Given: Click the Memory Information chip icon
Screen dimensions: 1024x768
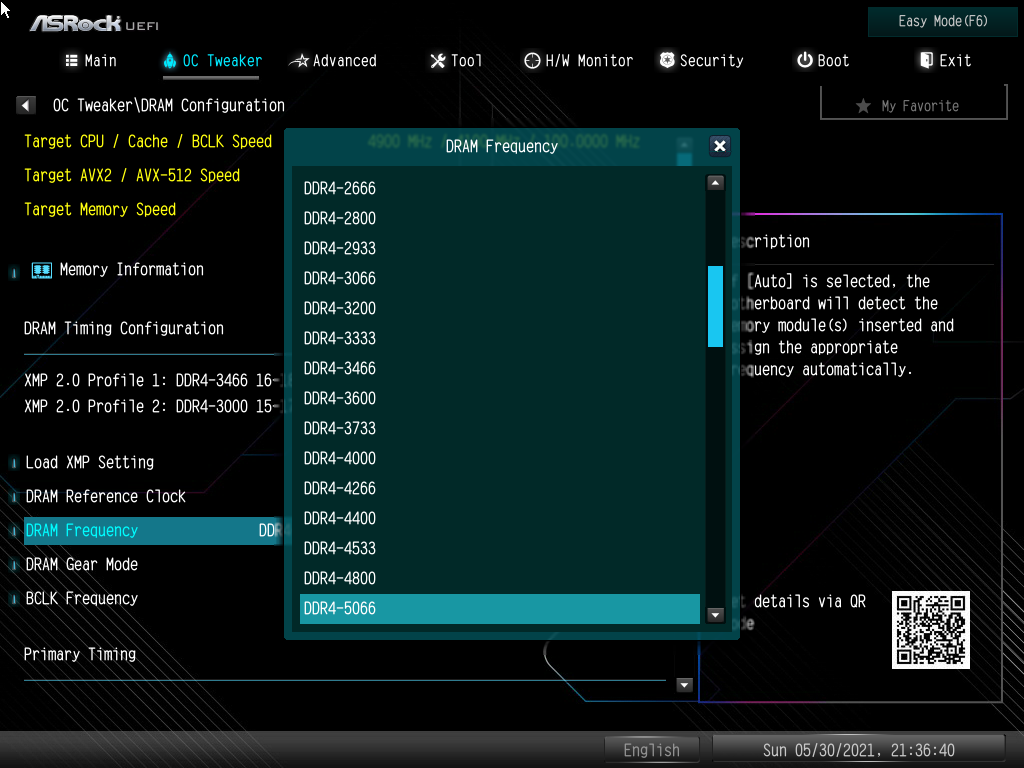Looking at the screenshot, I should pos(42,270).
